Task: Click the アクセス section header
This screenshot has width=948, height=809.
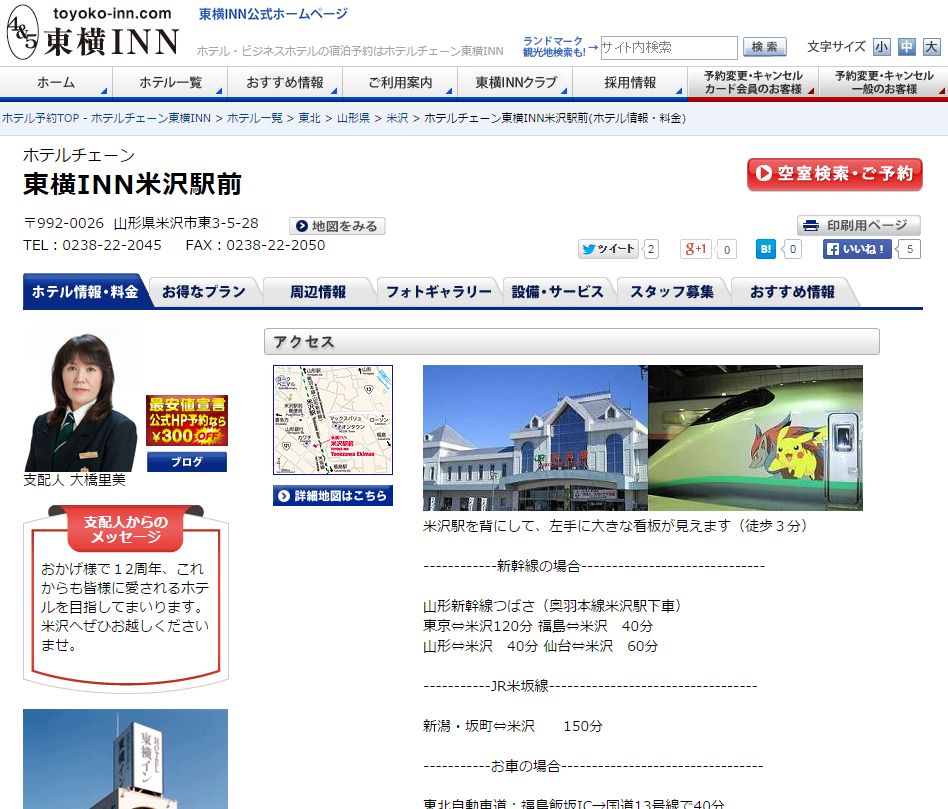Action: (x=571, y=342)
